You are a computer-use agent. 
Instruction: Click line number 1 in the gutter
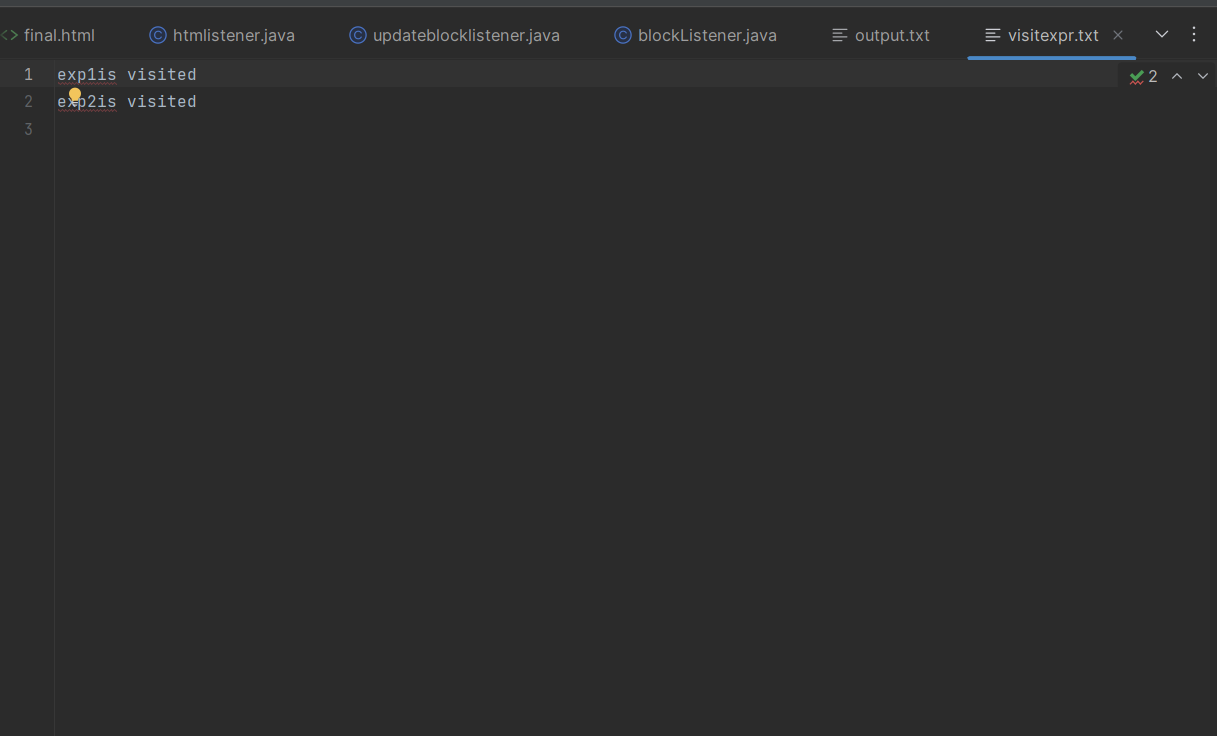[28, 74]
